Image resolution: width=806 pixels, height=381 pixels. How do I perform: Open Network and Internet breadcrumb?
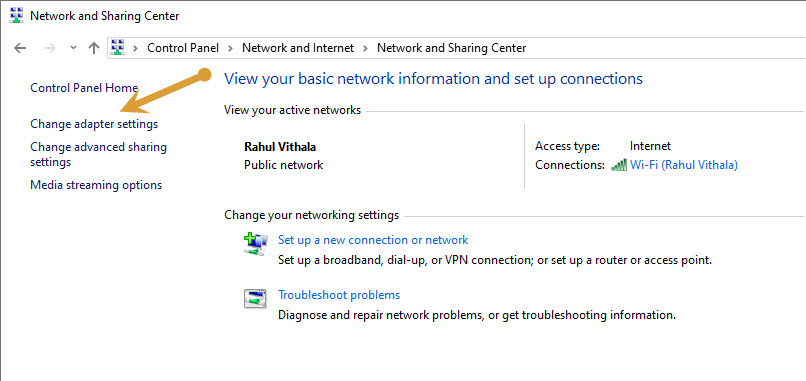(x=298, y=48)
